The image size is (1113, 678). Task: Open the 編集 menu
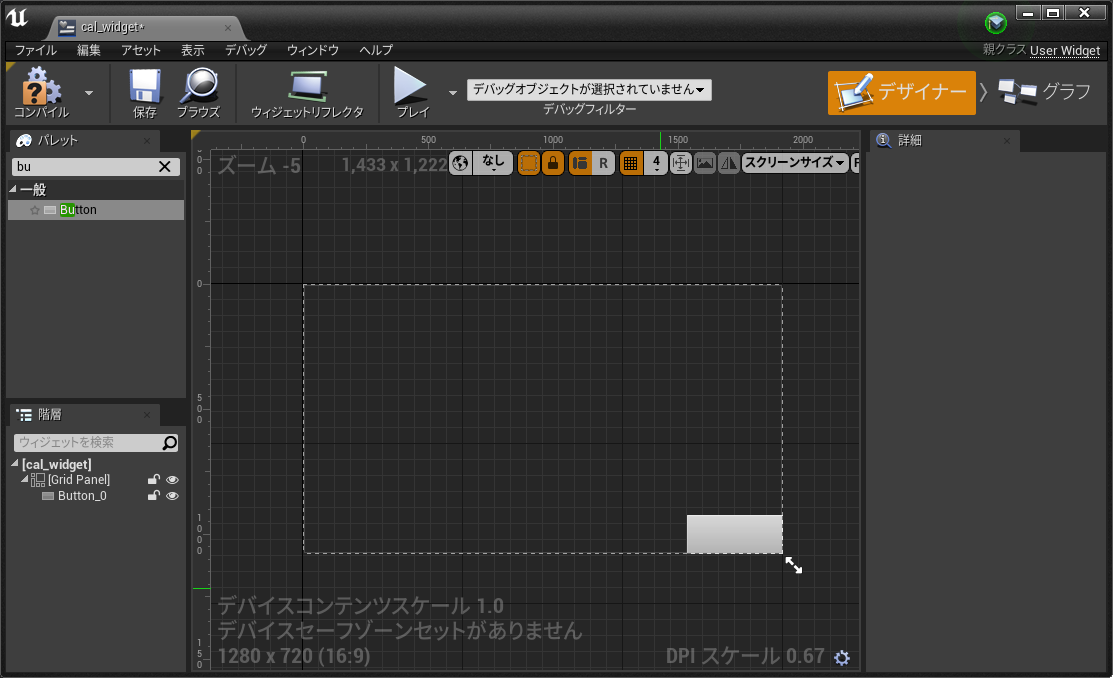[x=89, y=50]
